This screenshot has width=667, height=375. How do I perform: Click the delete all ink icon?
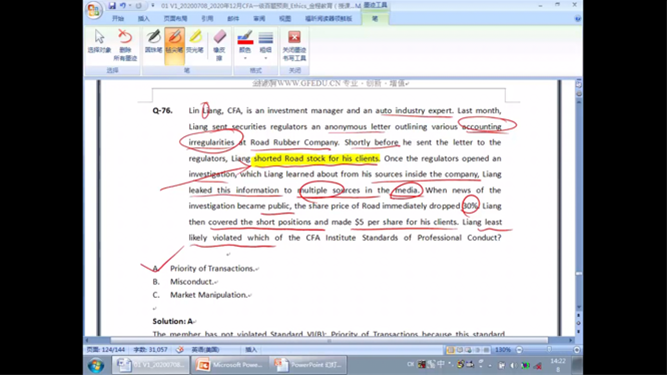(125, 45)
